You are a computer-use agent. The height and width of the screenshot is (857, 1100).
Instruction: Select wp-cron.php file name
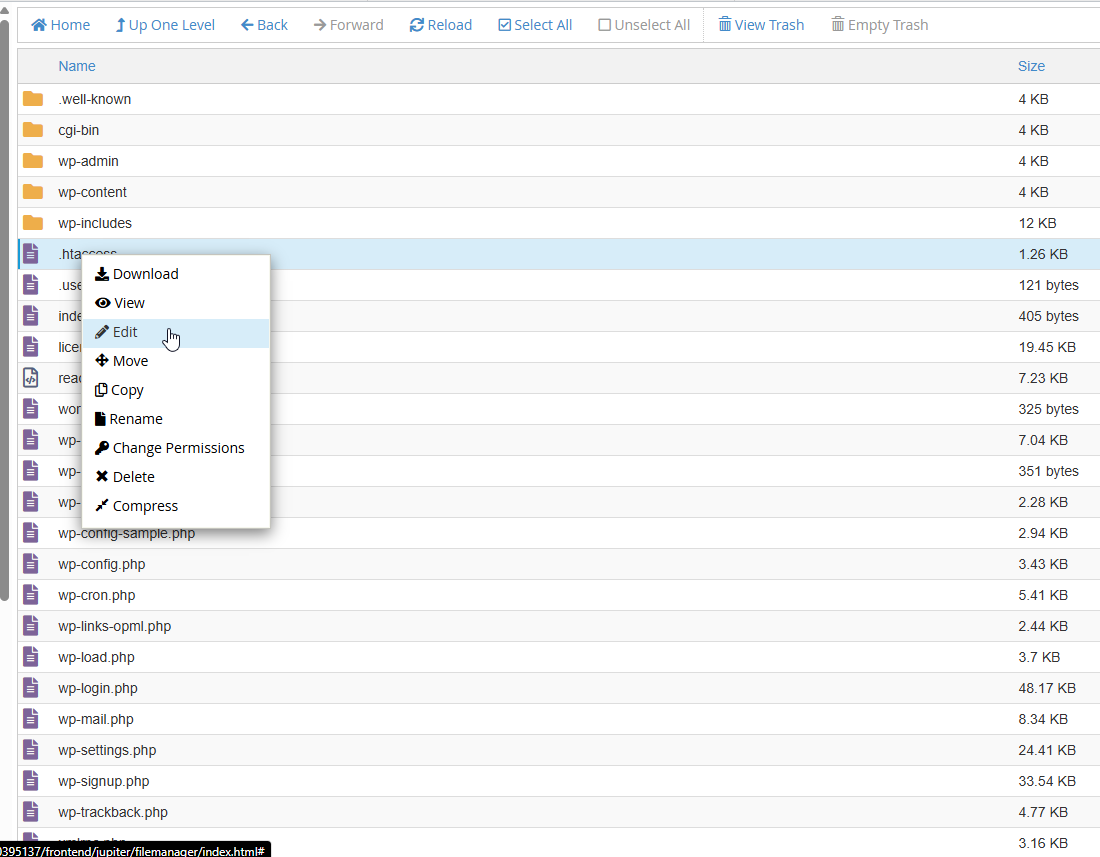pos(97,595)
